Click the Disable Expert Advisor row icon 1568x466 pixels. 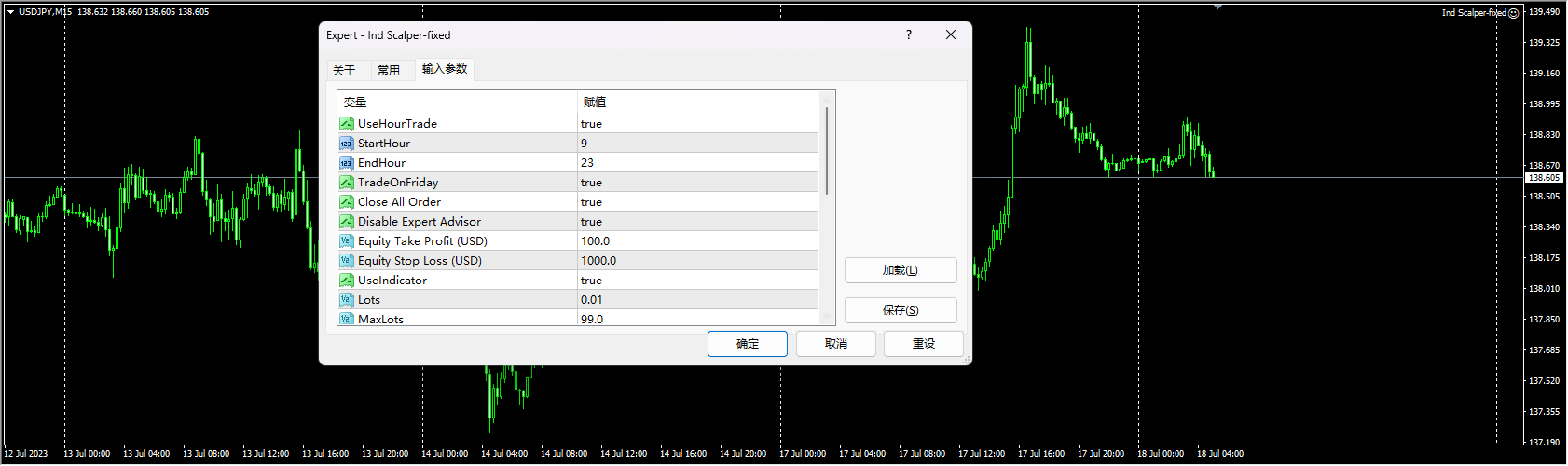347,221
